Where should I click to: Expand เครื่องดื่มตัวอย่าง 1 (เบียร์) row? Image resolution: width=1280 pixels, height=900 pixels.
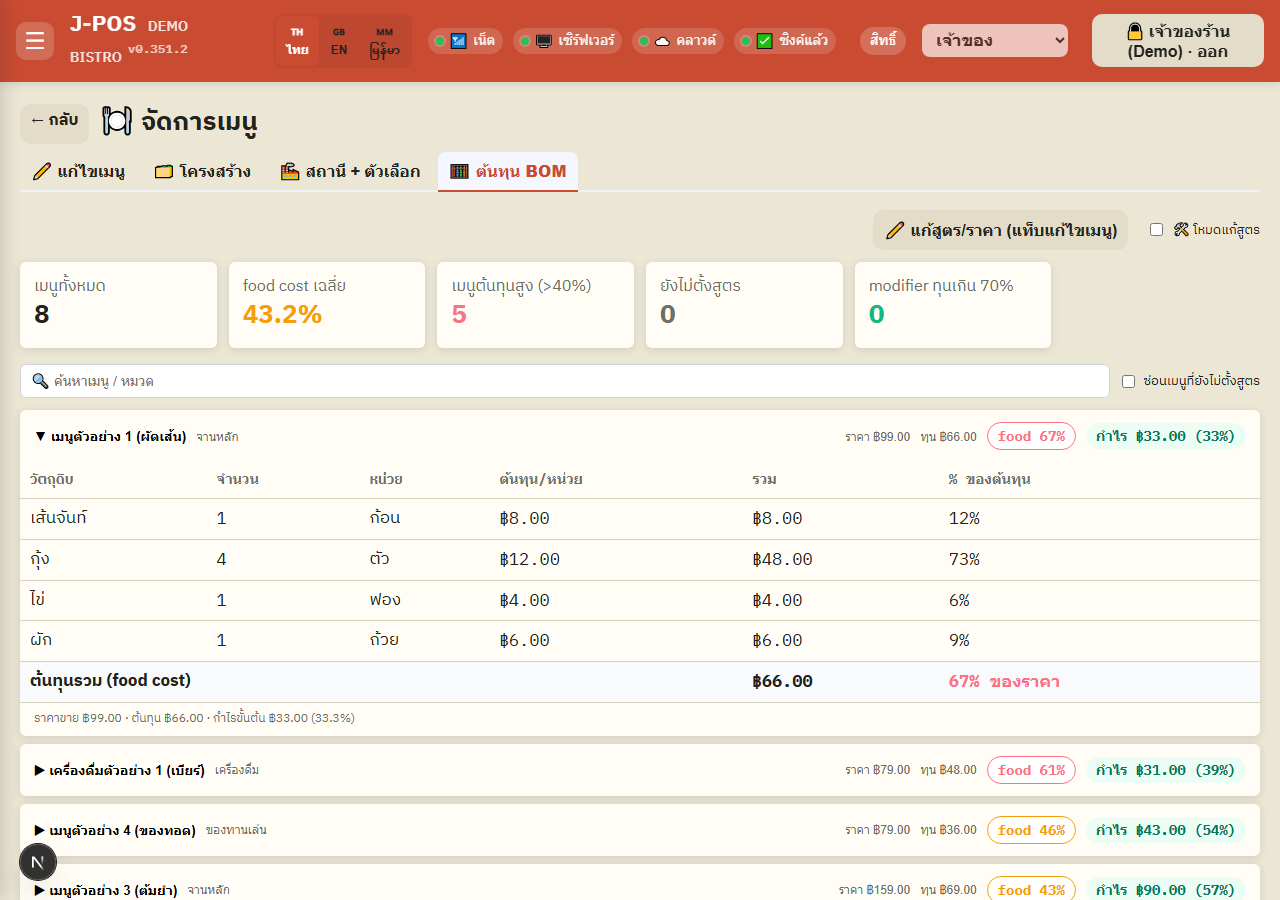[x=640, y=770]
